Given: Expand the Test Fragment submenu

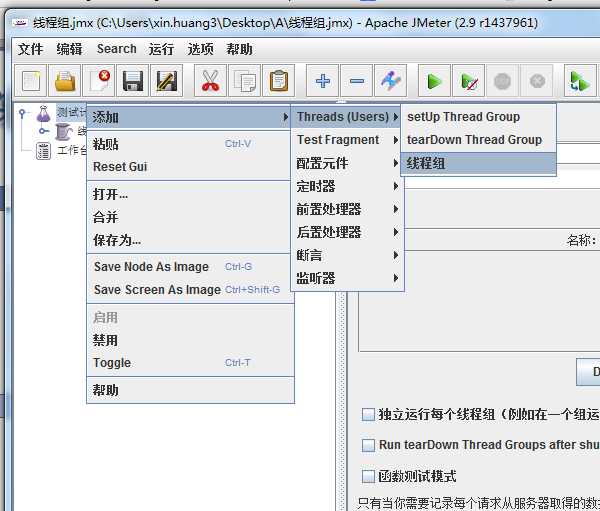Looking at the screenshot, I should click(347, 140).
